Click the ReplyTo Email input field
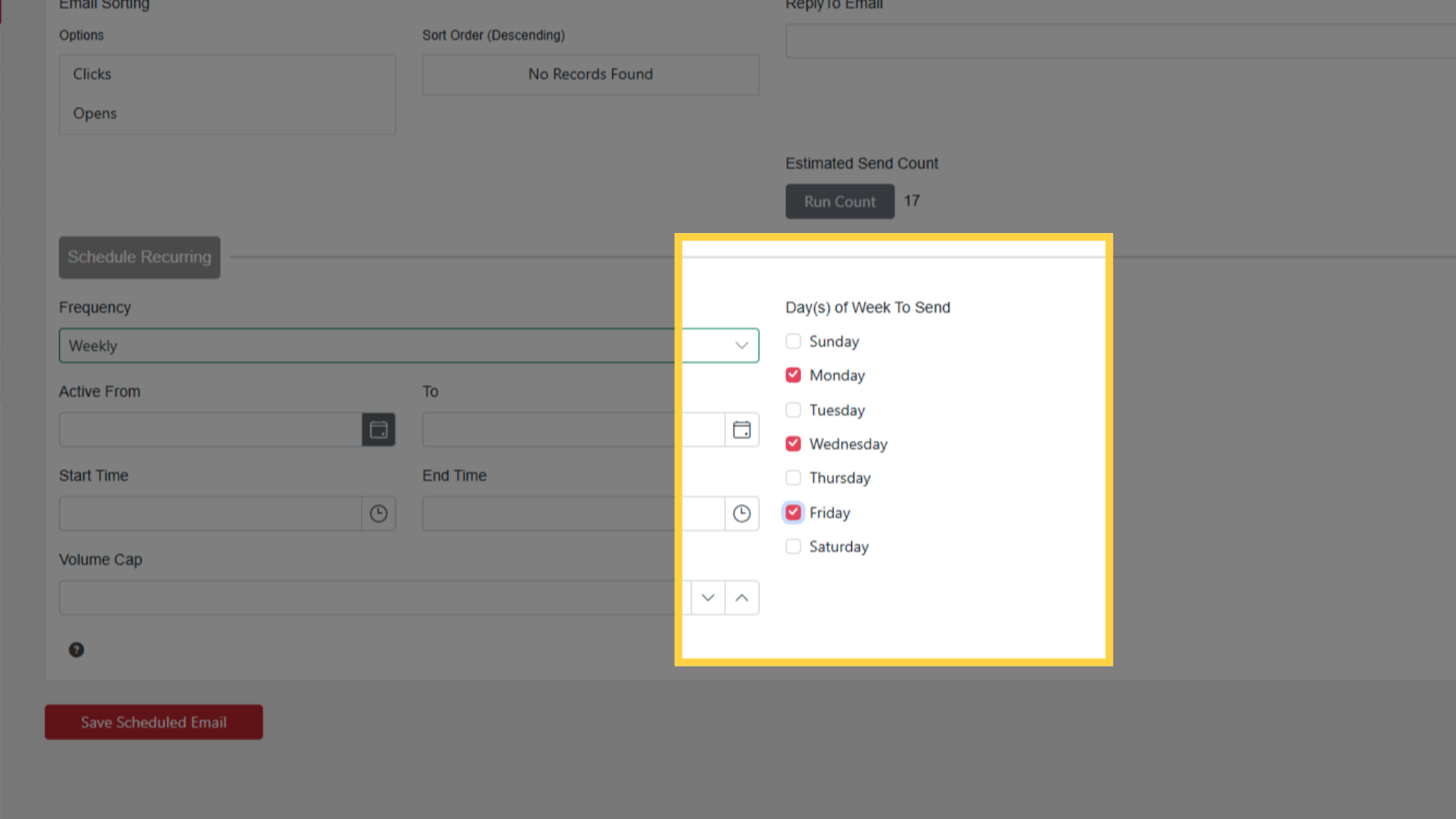This screenshot has height=819, width=1456. 1121,41
